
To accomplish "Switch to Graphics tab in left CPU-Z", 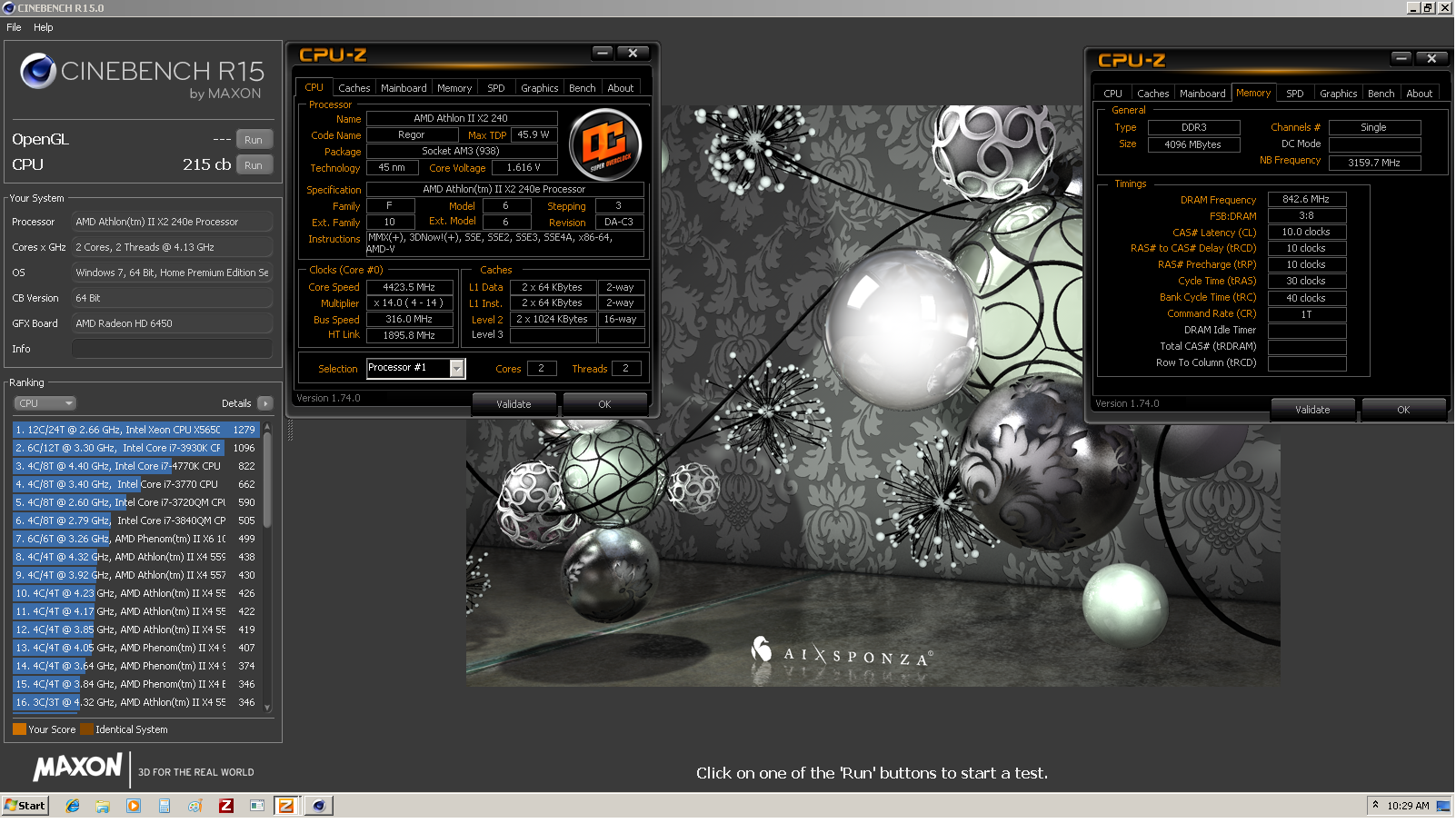I will 540,88.
